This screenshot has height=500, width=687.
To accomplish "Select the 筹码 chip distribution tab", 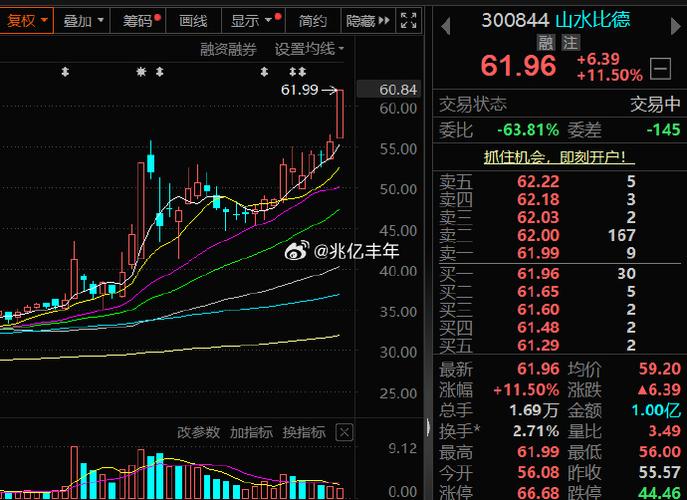I will coord(139,20).
